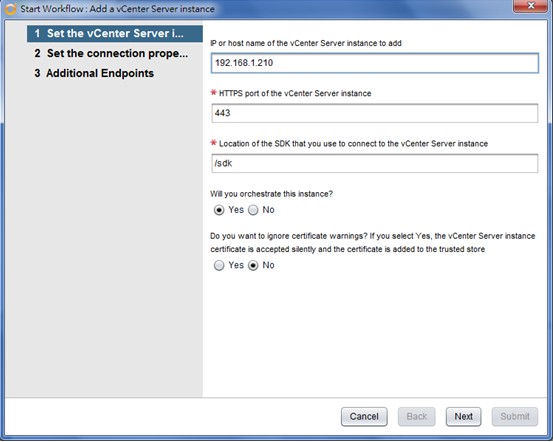Viewport: 553px width, 442px height.
Task: Click the certificate warnings description text
Action: point(373,243)
